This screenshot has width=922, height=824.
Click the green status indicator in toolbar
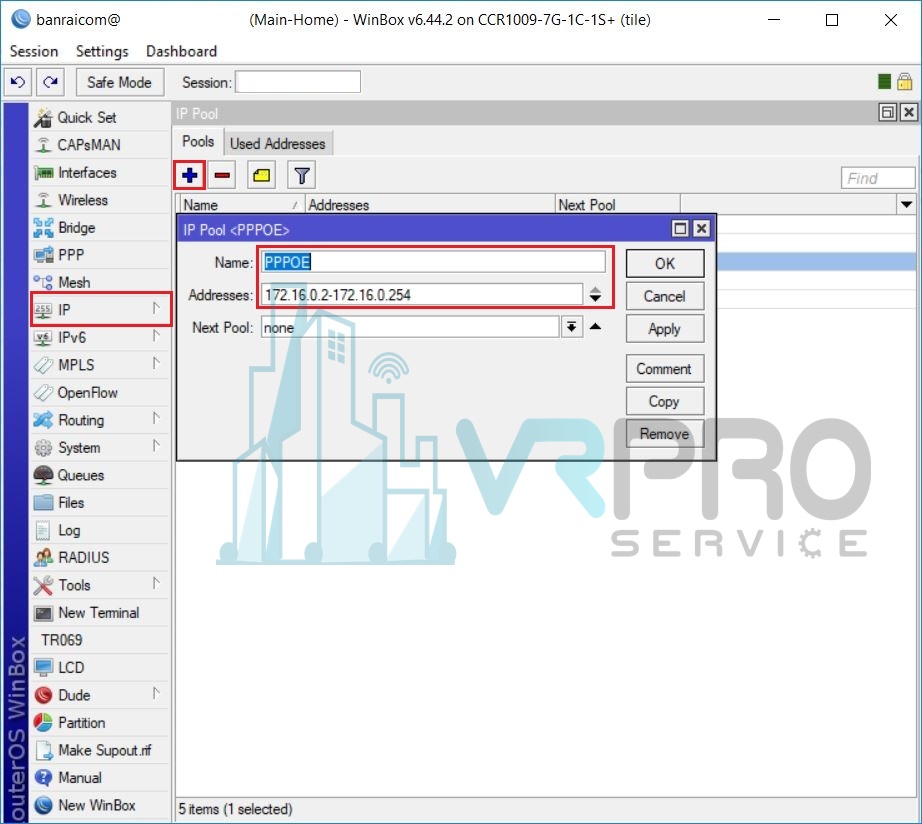[x=884, y=82]
